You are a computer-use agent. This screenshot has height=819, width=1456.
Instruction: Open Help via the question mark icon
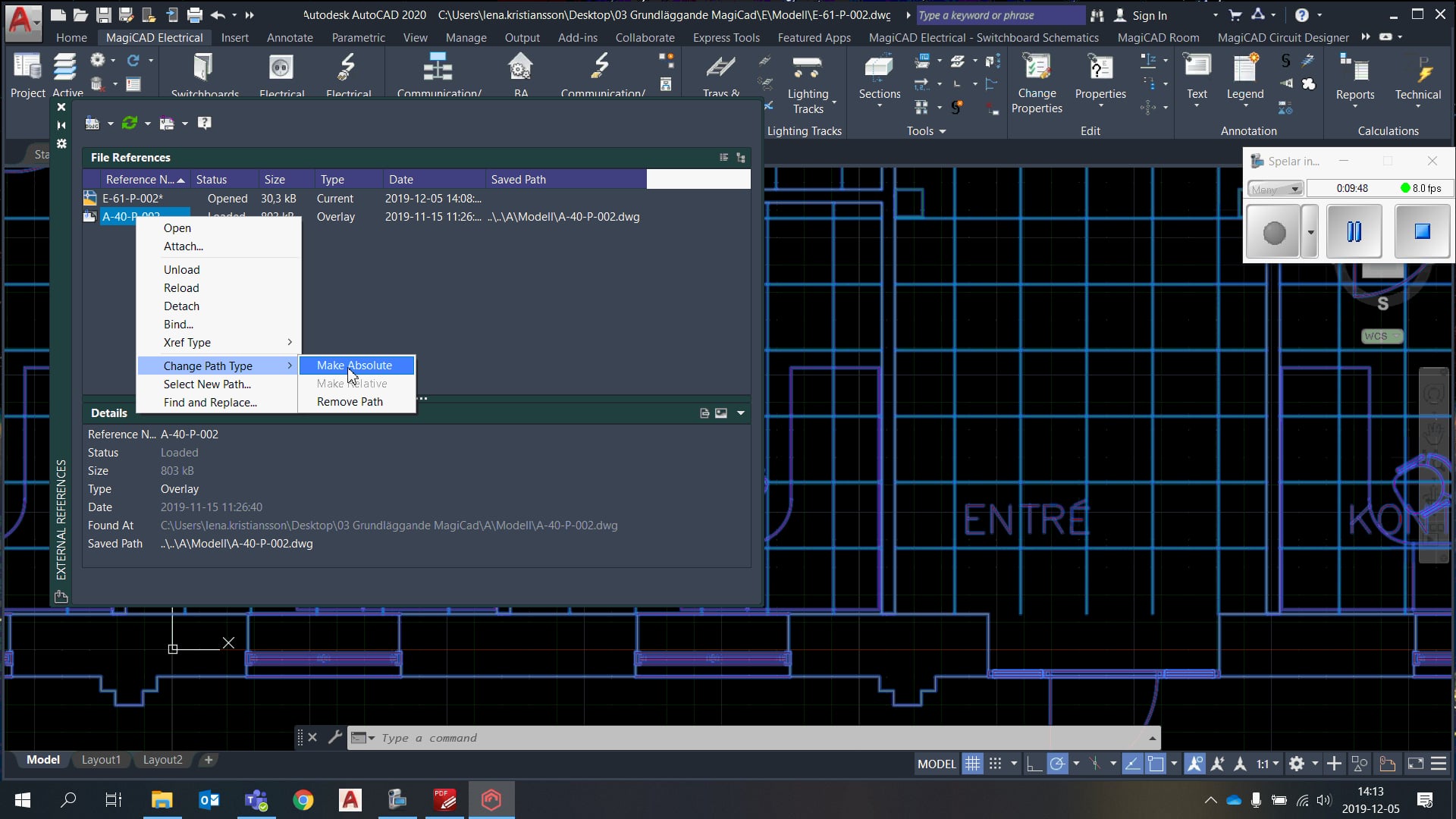[203, 123]
